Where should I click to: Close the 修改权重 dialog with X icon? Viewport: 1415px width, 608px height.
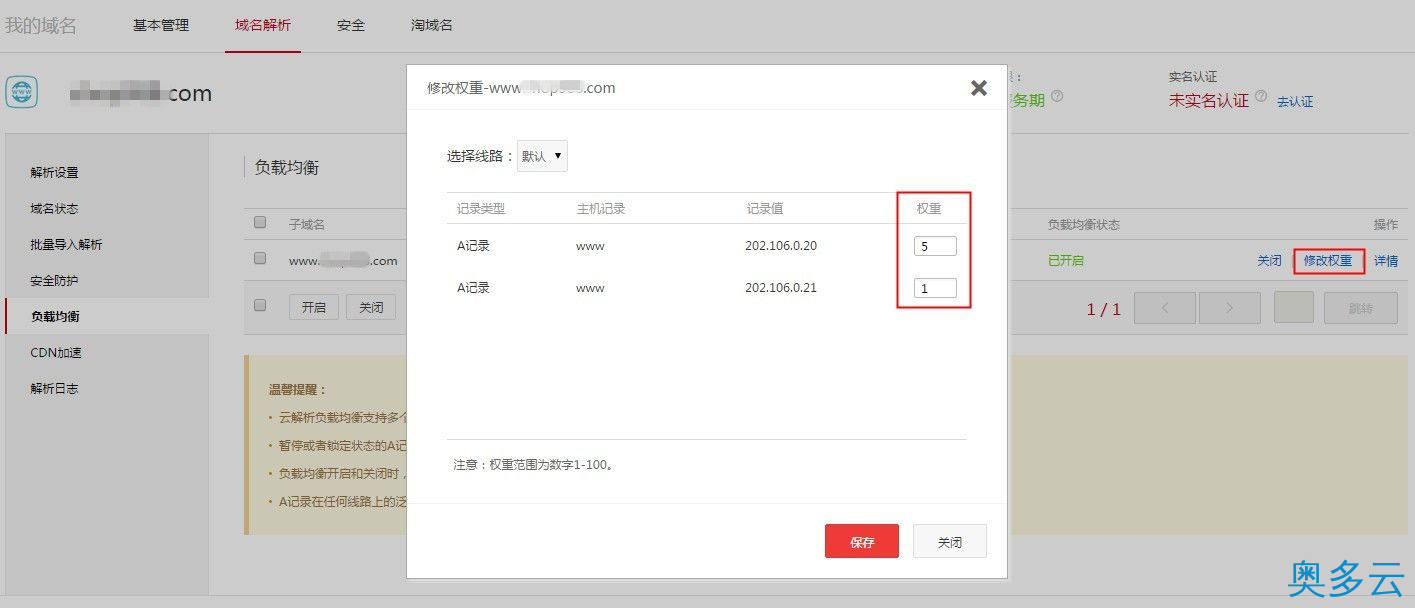click(978, 88)
